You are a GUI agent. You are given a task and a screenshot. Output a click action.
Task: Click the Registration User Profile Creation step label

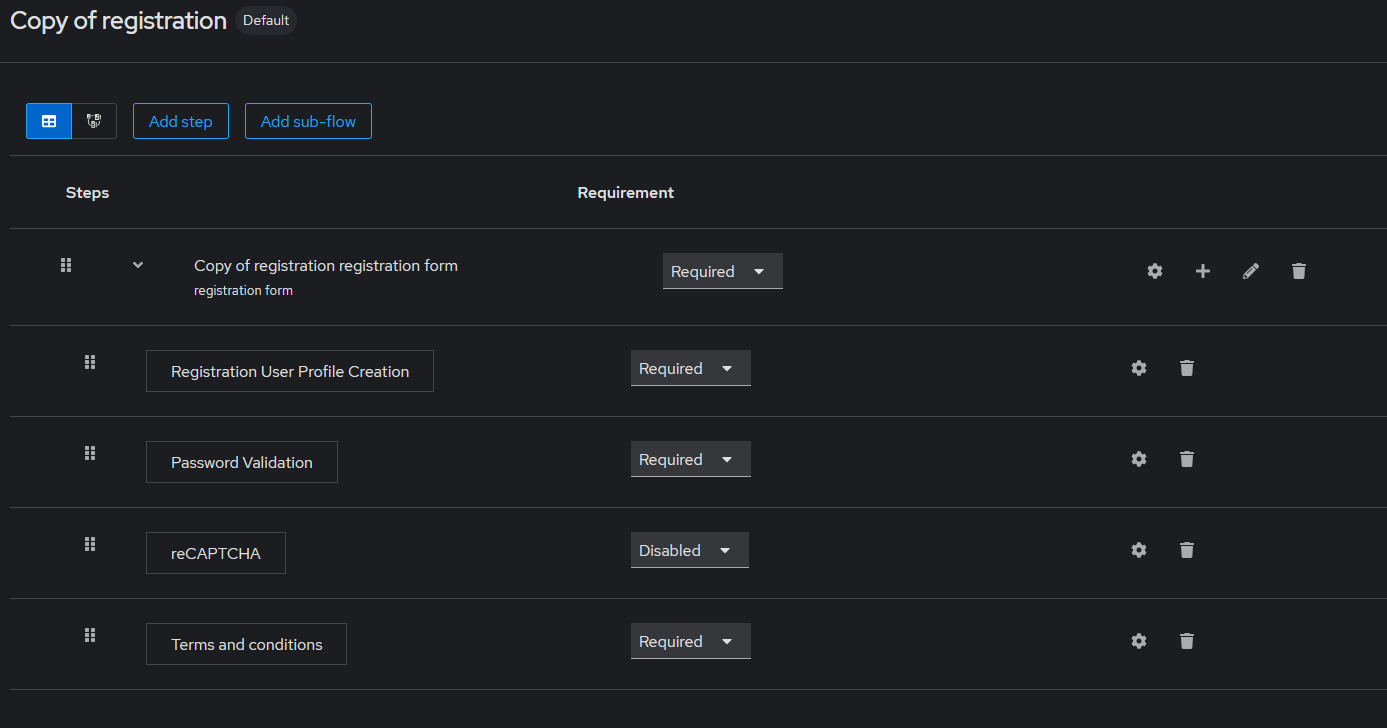289,371
